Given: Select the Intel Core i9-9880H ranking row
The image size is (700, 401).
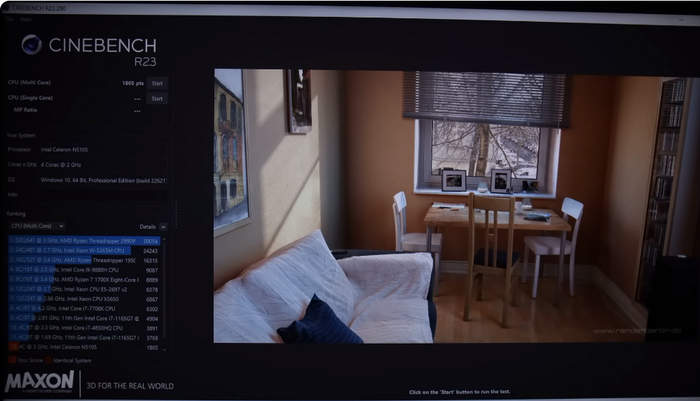Looking at the screenshot, I should (84, 270).
